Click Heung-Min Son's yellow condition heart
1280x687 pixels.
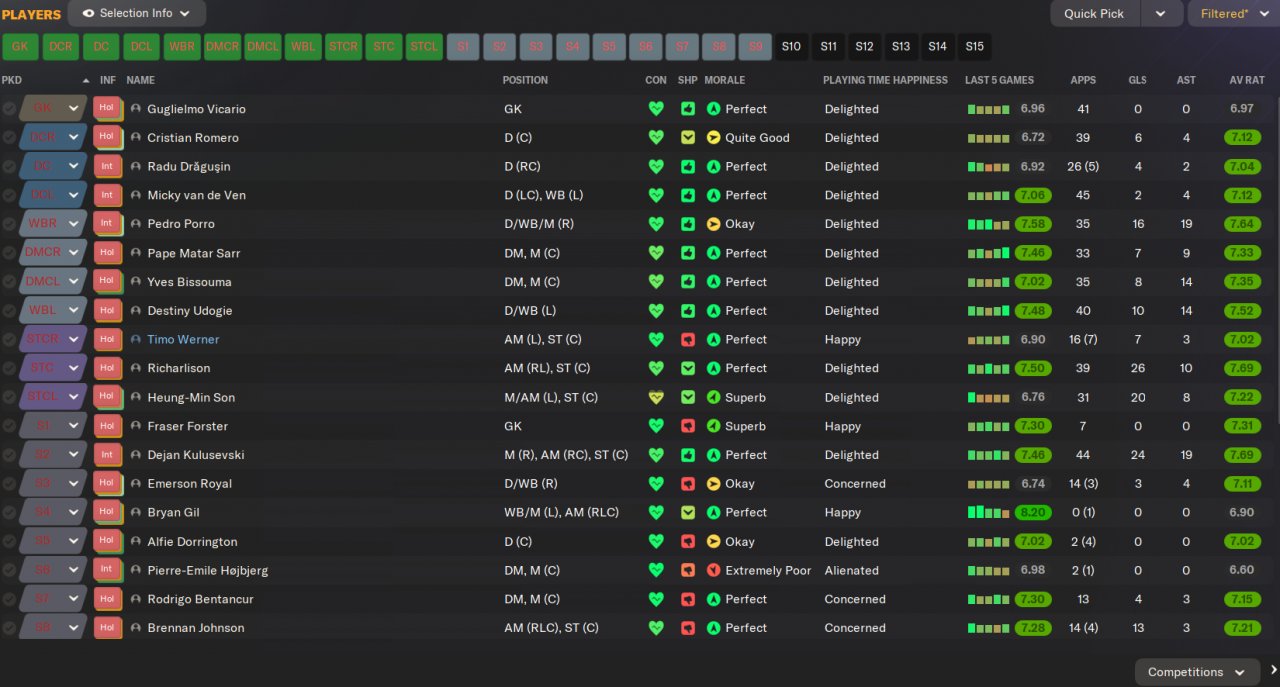(656, 397)
